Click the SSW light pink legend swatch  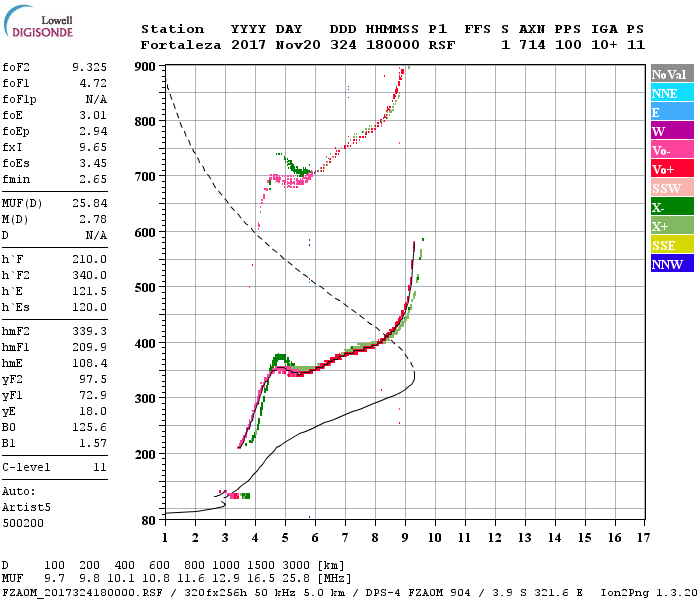coord(672,188)
